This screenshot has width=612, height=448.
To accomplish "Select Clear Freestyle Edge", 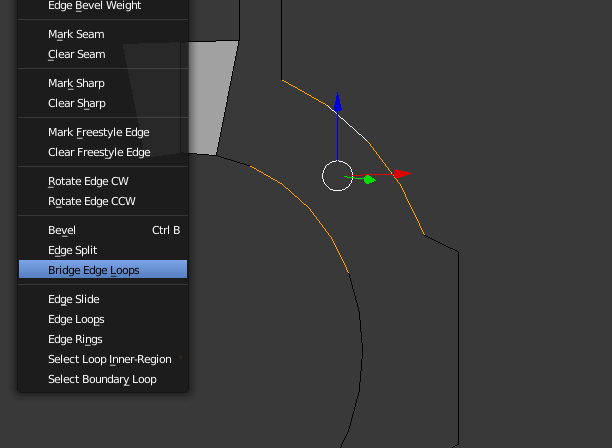I will pyautogui.click(x=103, y=152).
